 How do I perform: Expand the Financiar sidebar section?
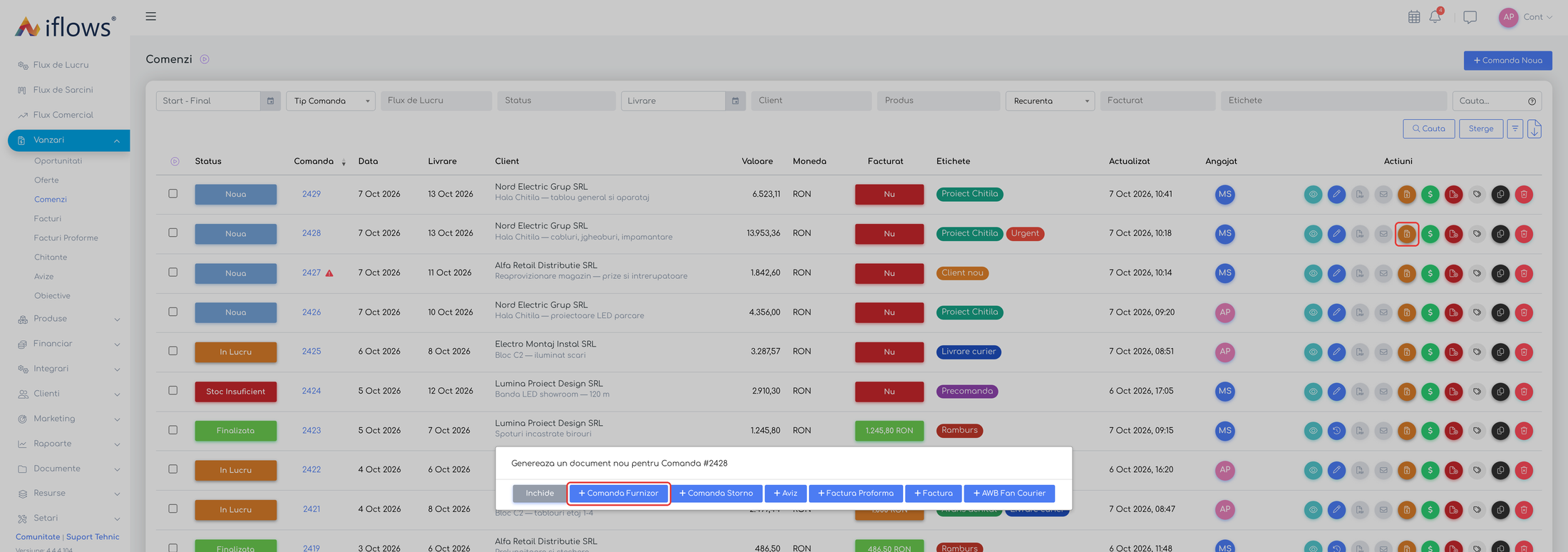pyautogui.click(x=69, y=344)
